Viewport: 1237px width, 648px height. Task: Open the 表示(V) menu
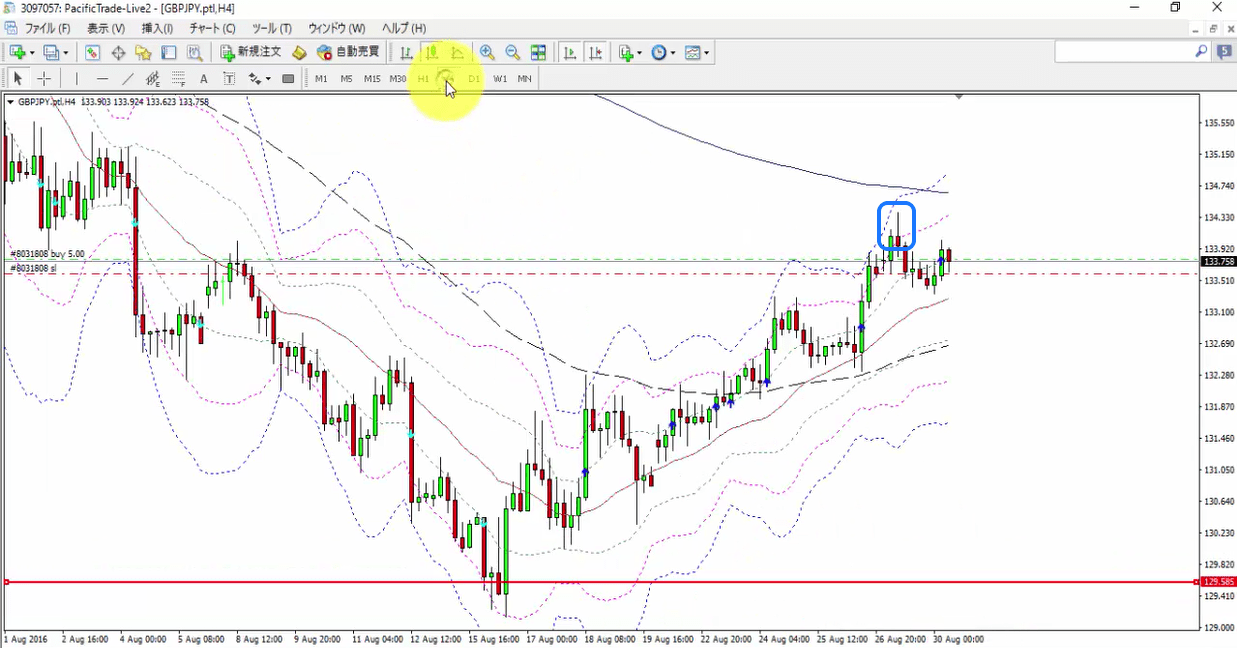tap(106, 28)
